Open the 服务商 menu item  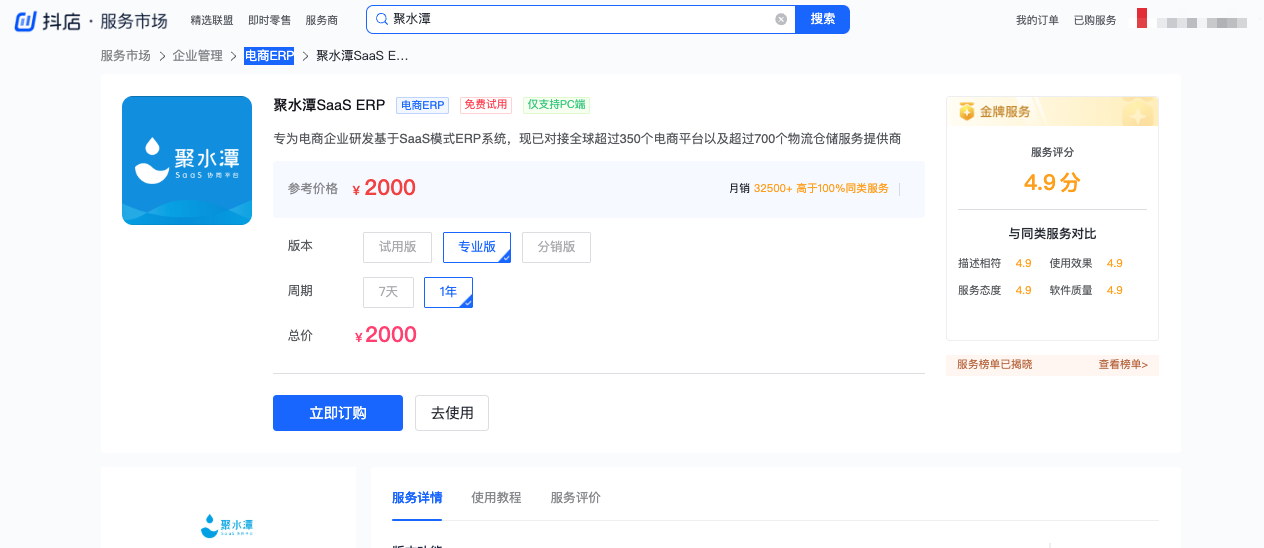(321, 20)
